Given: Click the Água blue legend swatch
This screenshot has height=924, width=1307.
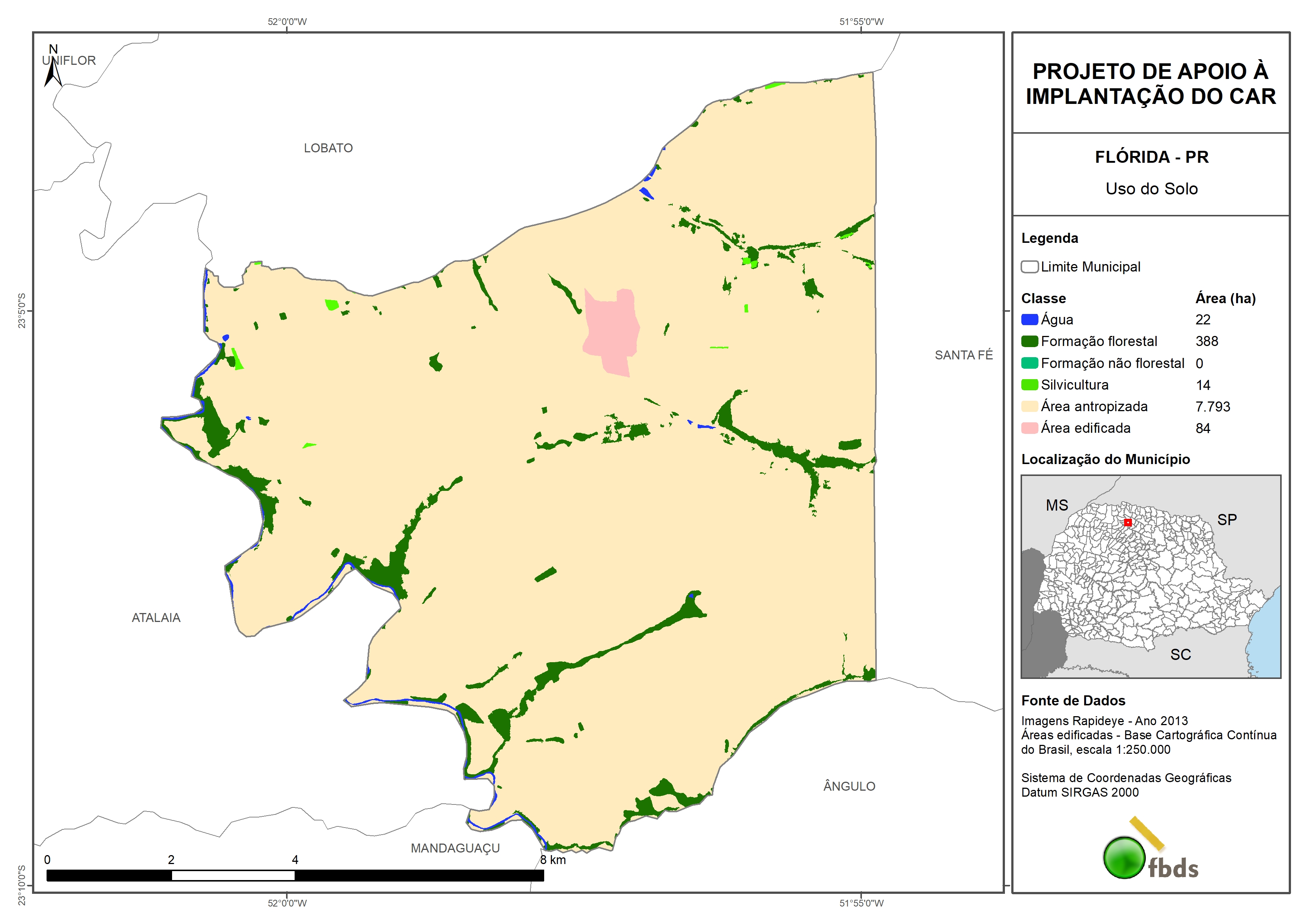Looking at the screenshot, I should click(1029, 320).
